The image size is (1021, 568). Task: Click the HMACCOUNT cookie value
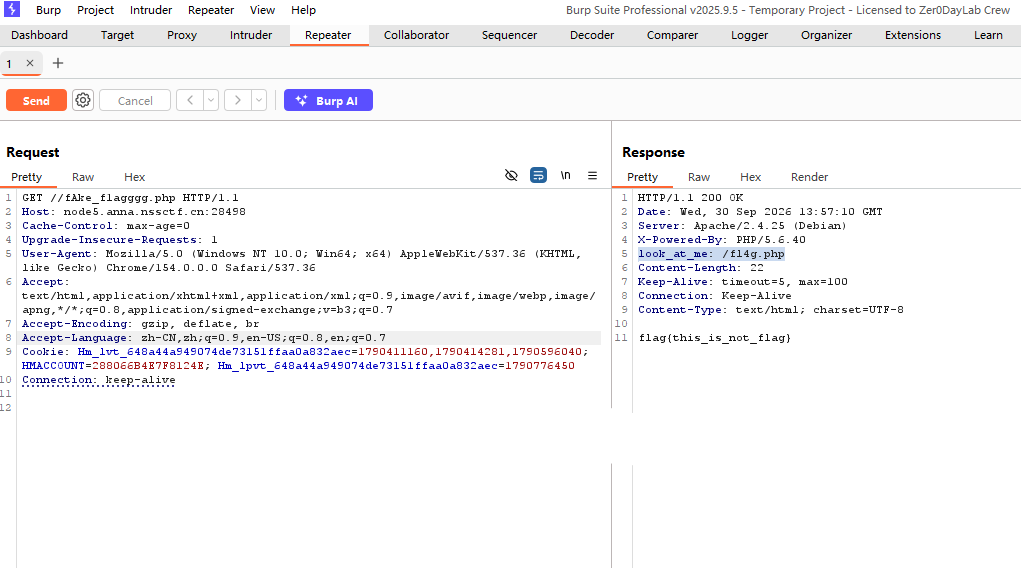(148, 365)
